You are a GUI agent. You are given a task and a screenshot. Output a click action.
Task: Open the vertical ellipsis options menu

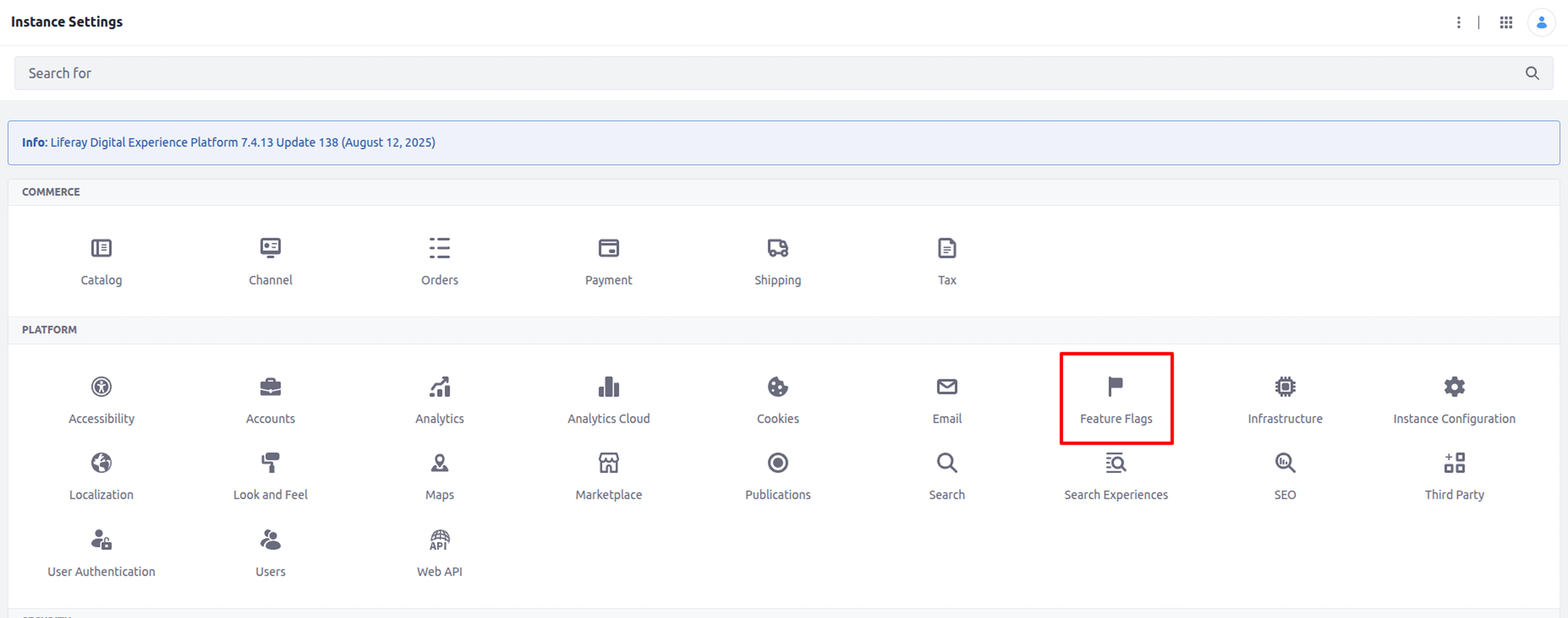[1458, 23]
